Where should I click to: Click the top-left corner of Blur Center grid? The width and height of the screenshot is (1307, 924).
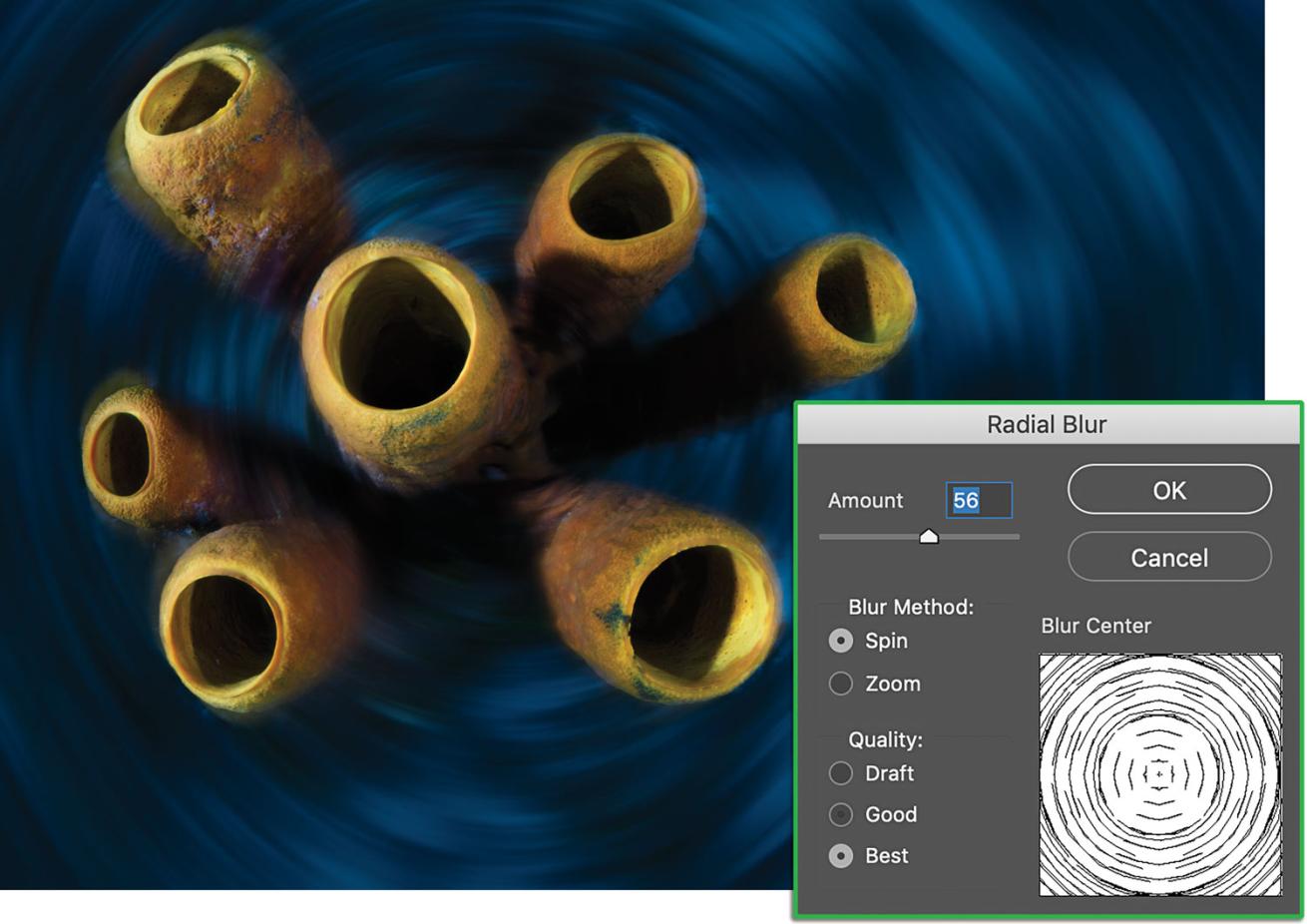click(1044, 659)
